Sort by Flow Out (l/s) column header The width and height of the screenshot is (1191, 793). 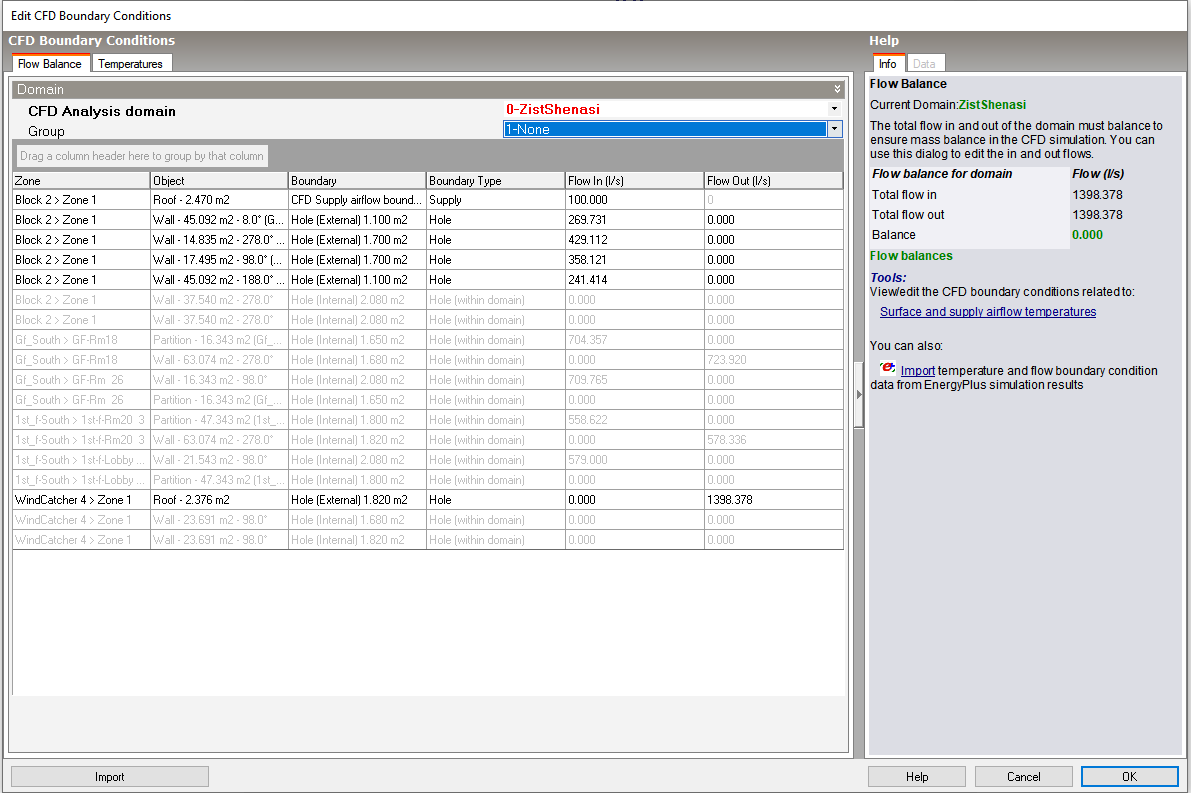click(773, 181)
